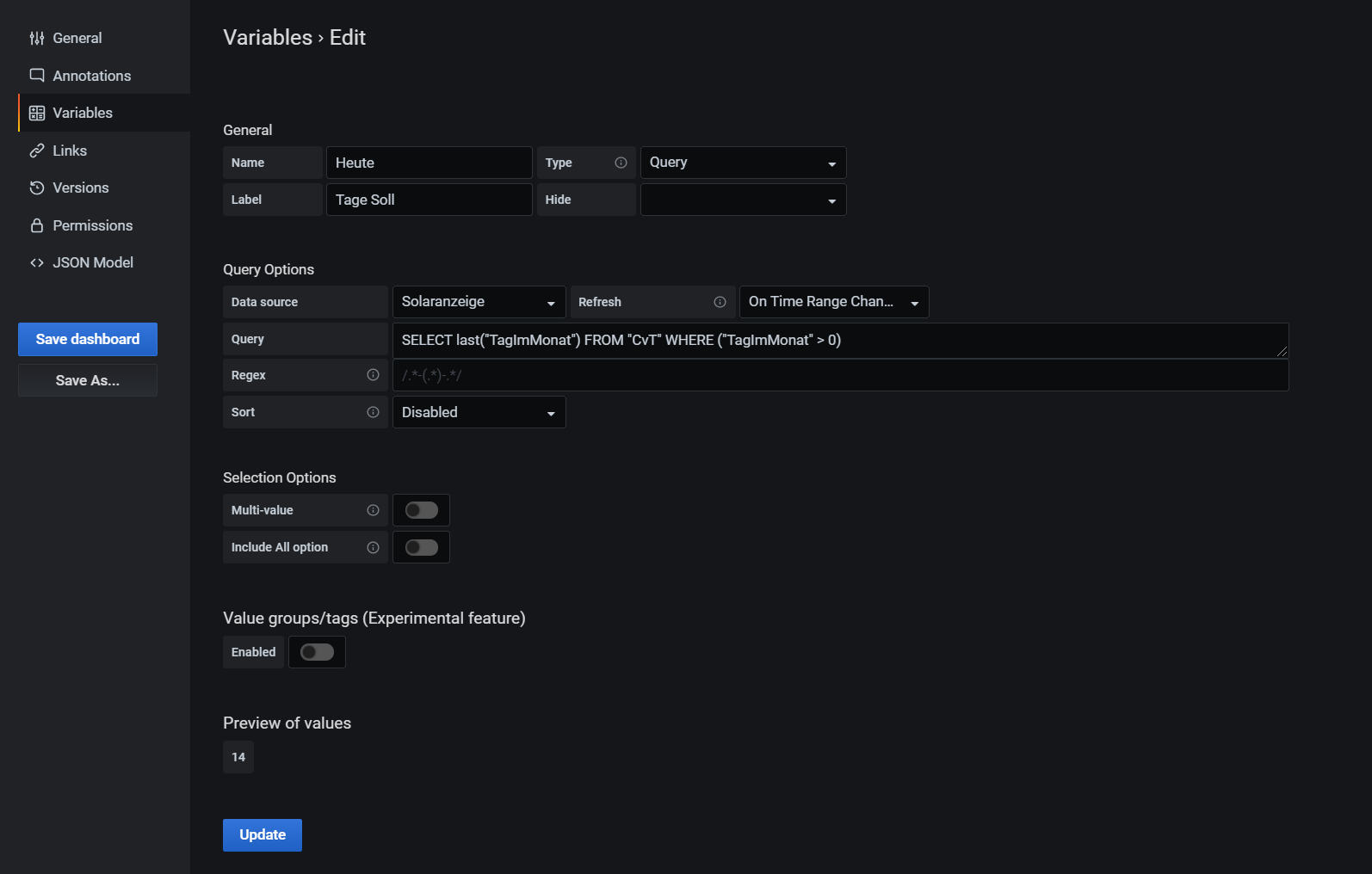
Task: Click the Regex input field
Action: click(x=839, y=375)
